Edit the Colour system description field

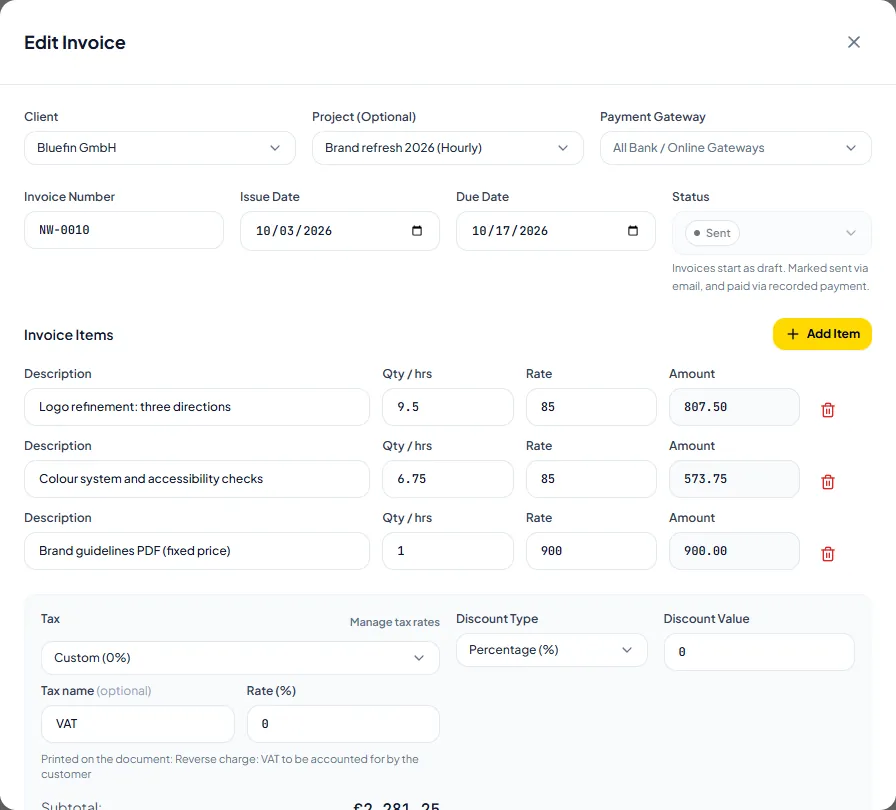pos(197,479)
